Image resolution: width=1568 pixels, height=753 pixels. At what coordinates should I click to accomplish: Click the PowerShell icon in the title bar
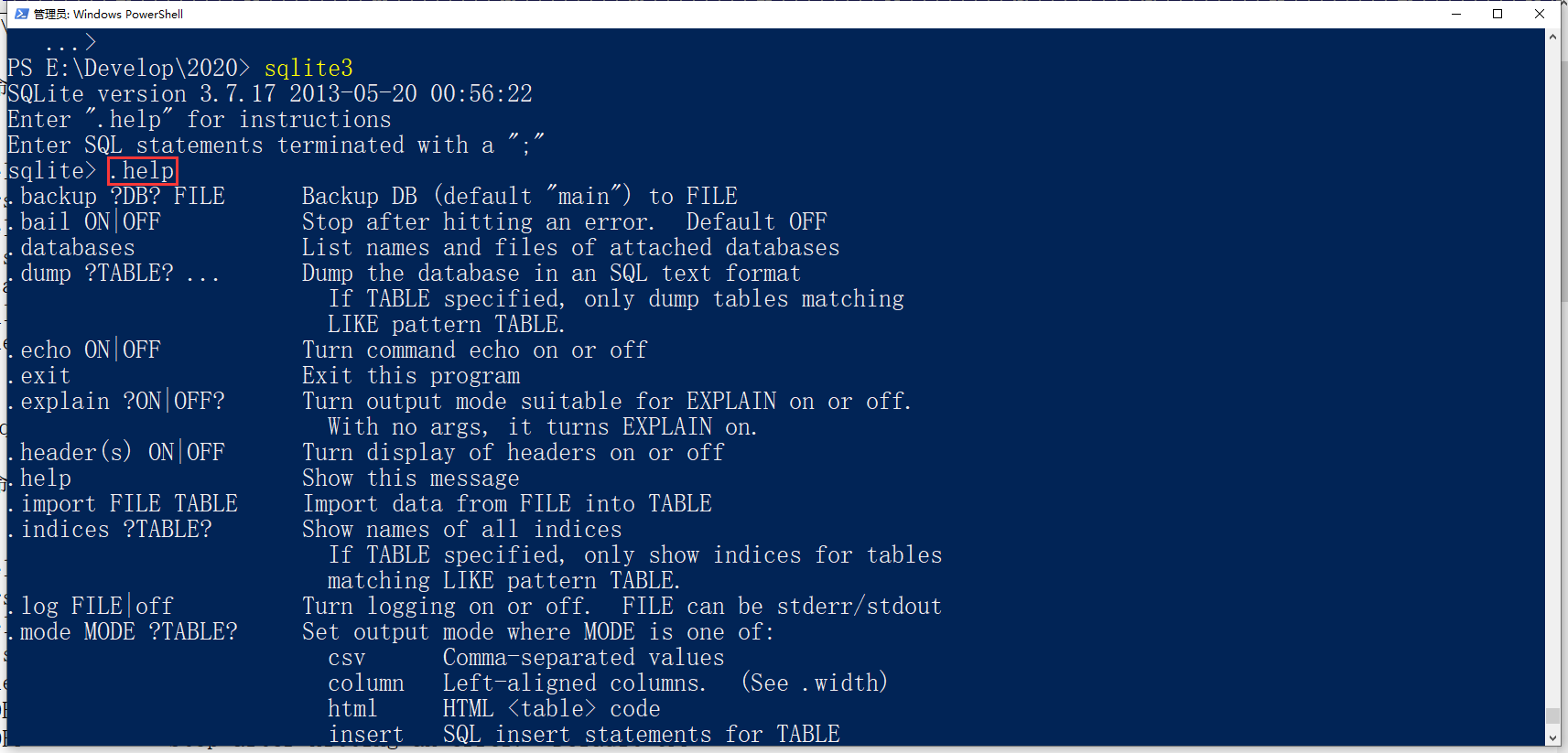pyautogui.click(x=21, y=14)
